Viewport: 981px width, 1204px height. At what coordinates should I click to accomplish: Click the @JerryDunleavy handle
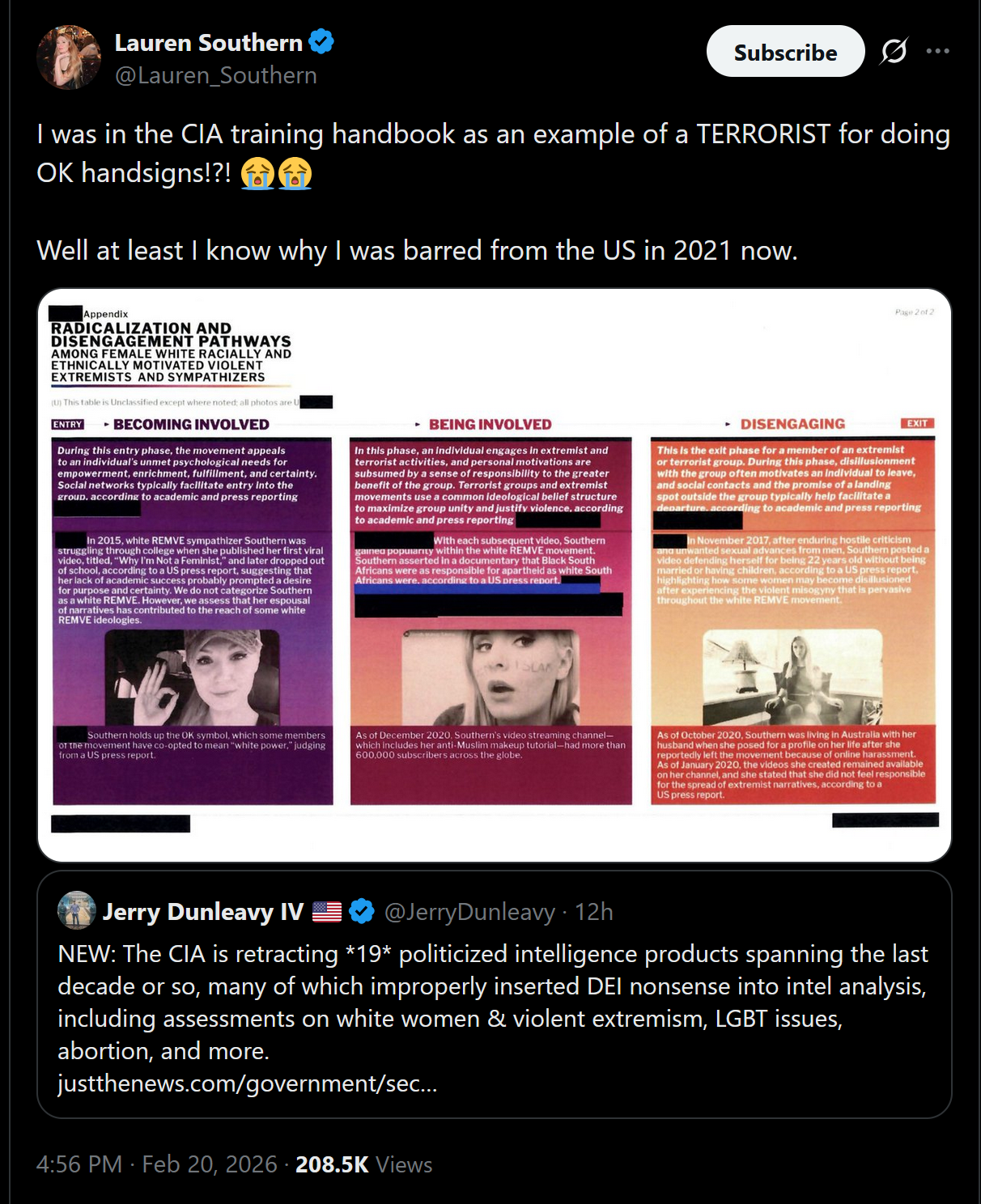[469, 912]
